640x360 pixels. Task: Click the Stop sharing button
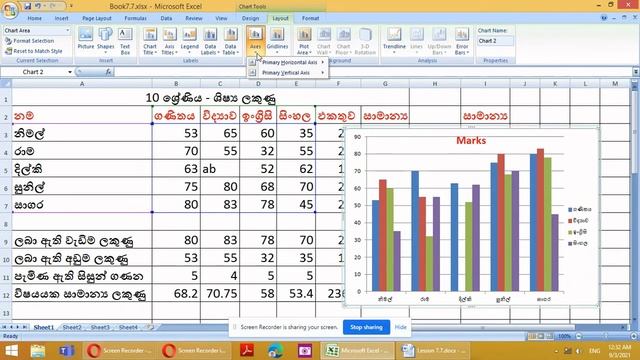tap(367, 327)
